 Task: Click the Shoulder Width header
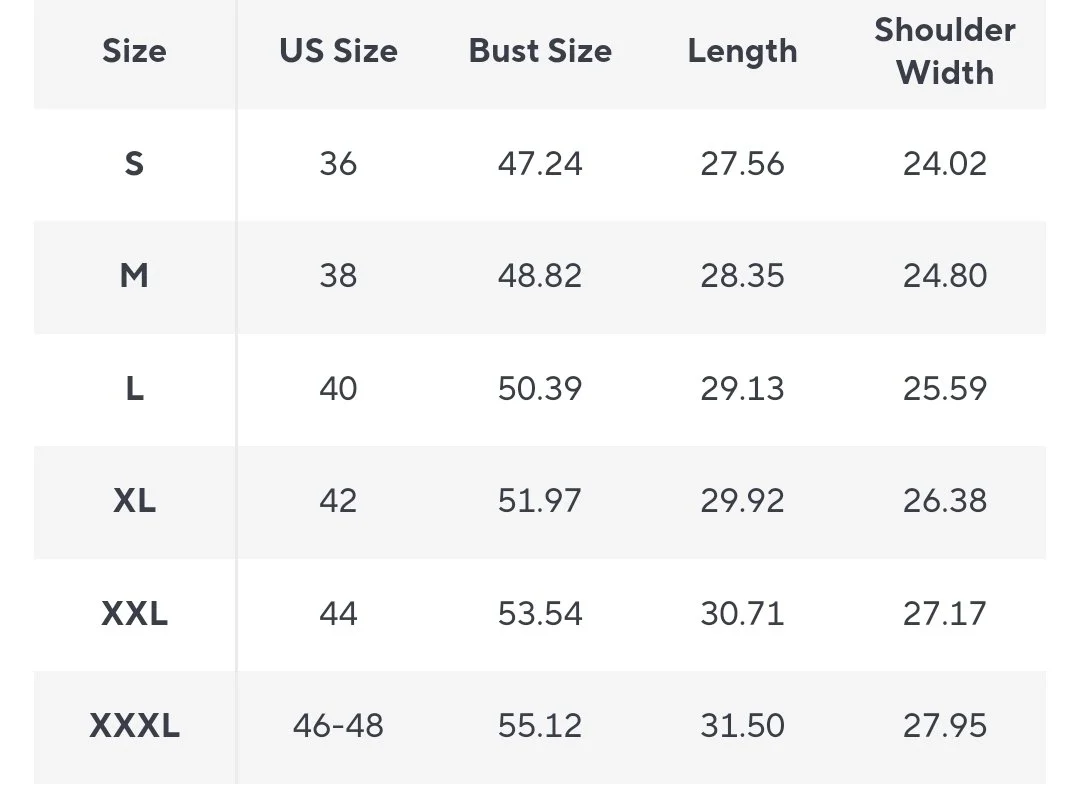pos(945,51)
